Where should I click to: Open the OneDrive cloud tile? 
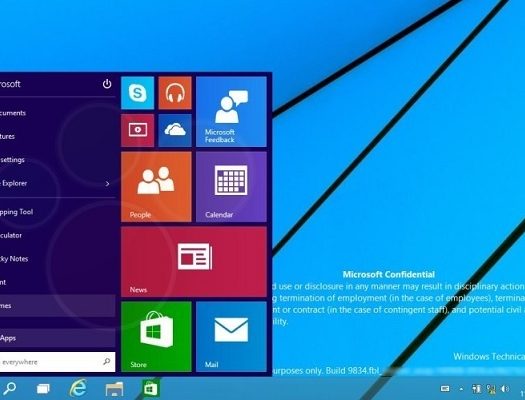pyautogui.click(x=175, y=130)
